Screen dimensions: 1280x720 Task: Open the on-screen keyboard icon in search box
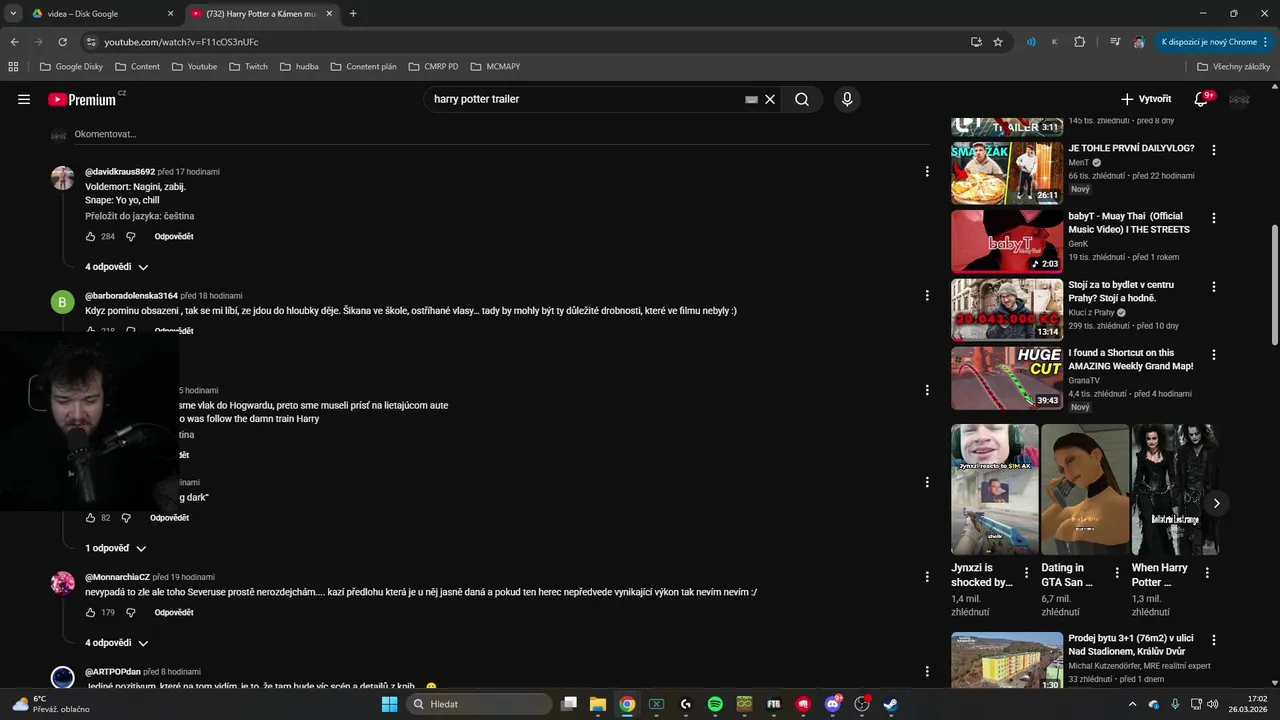[751, 99]
